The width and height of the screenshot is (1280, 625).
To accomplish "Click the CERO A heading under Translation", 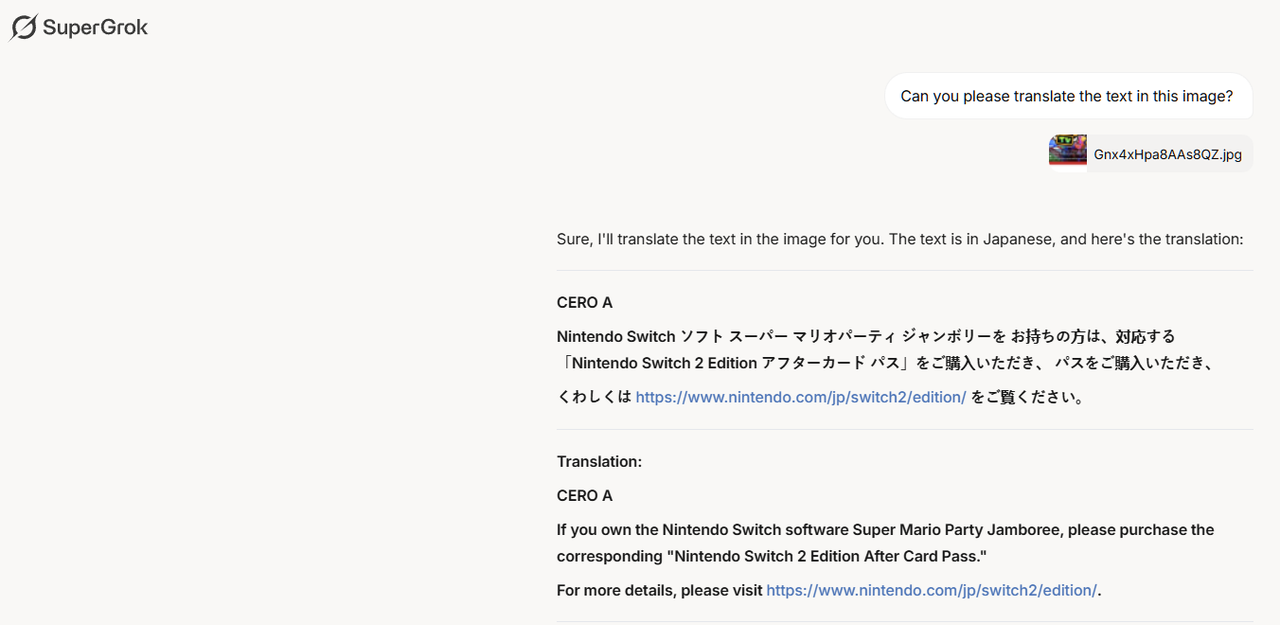I will pos(585,496).
